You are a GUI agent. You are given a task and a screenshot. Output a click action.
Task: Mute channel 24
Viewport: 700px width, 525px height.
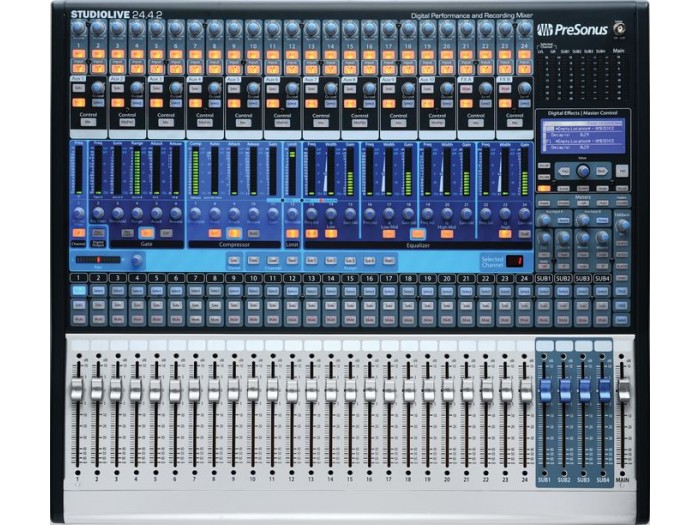tap(525, 320)
